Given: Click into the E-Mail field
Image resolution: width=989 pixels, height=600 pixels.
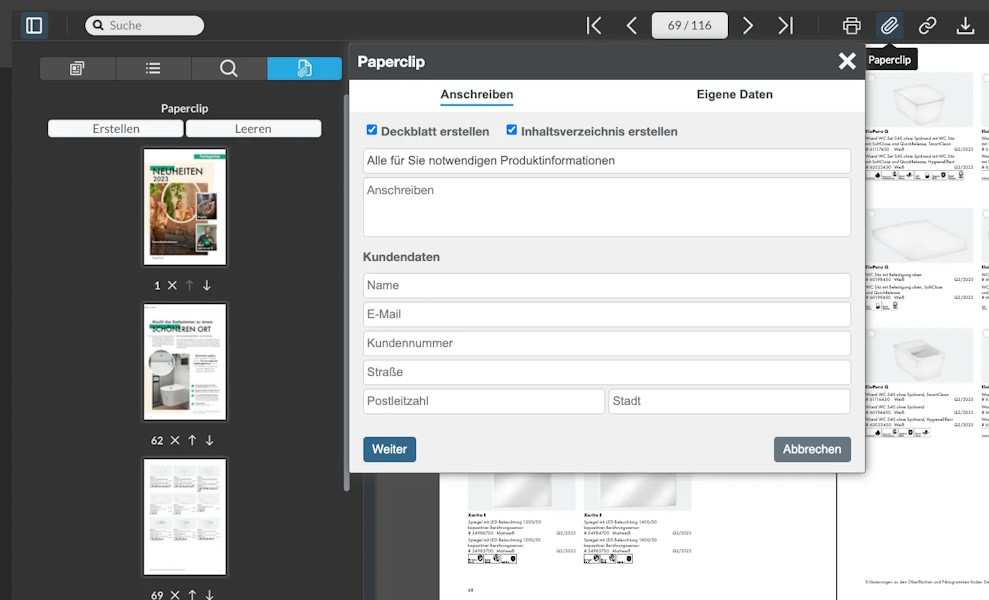Looking at the screenshot, I should click(606, 314).
